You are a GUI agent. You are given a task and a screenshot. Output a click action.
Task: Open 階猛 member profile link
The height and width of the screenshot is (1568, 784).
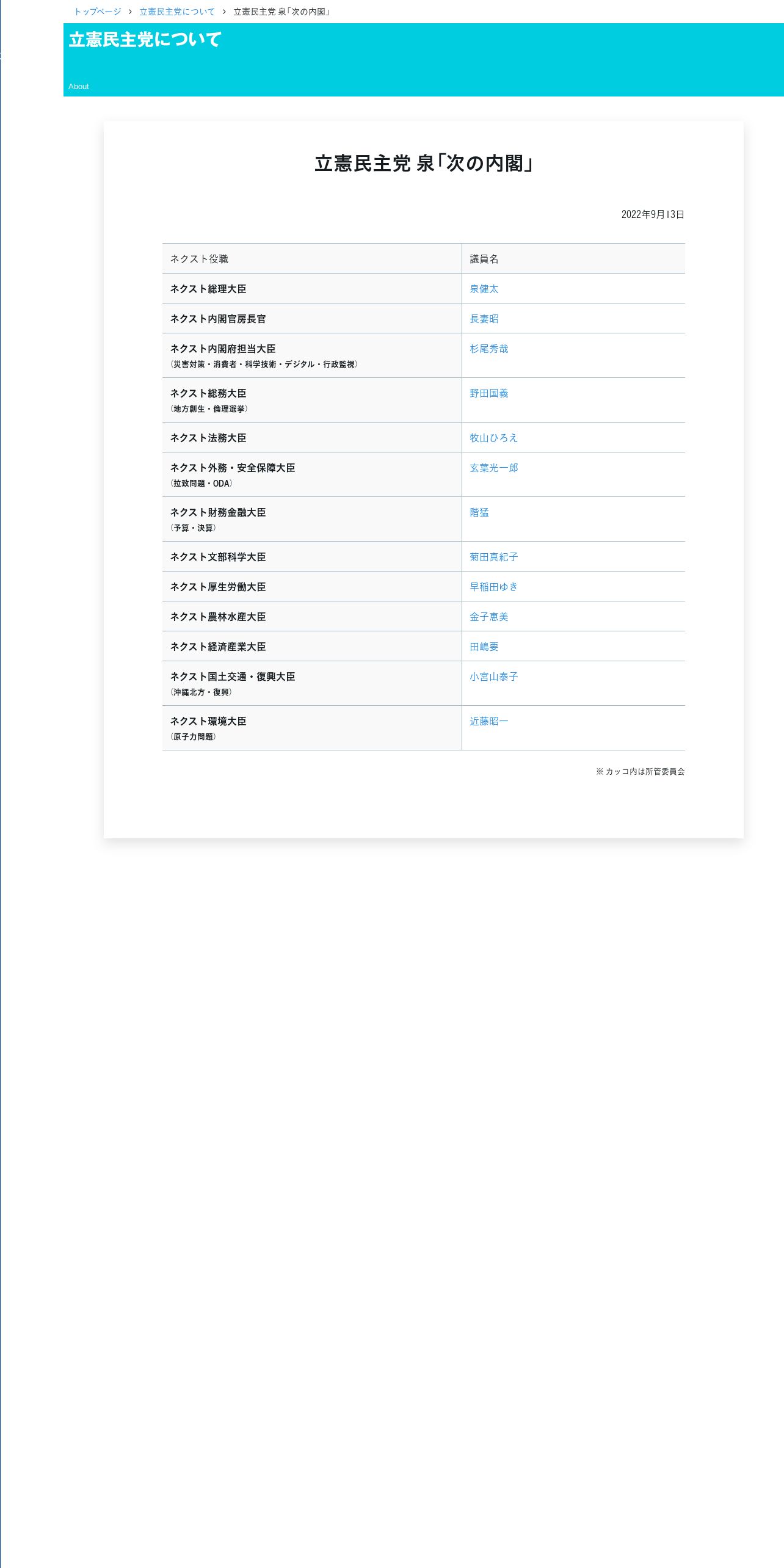(x=479, y=512)
